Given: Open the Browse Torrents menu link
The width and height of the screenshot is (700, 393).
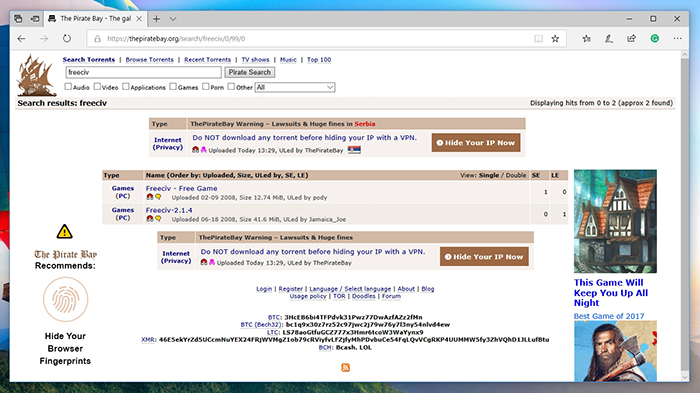Looking at the screenshot, I should click(x=150, y=59).
